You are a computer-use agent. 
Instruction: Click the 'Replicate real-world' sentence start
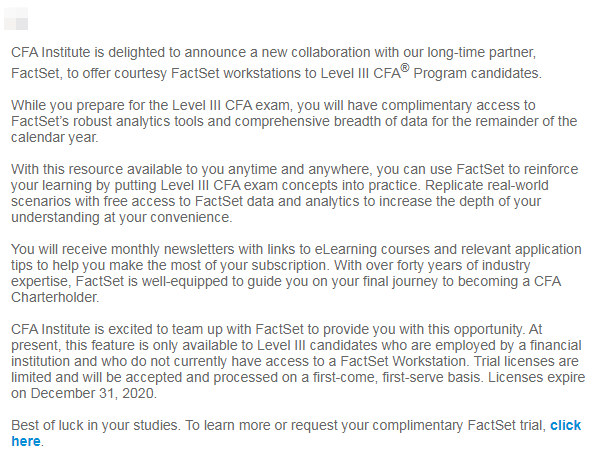[x=486, y=185]
